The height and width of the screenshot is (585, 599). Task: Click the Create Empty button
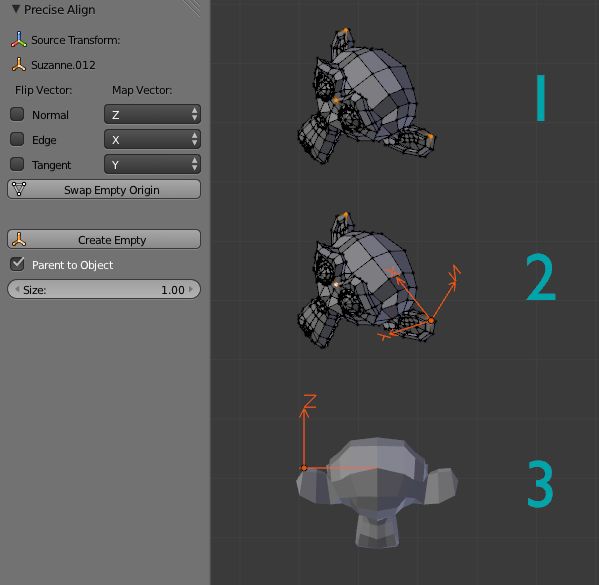coord(104,240)
